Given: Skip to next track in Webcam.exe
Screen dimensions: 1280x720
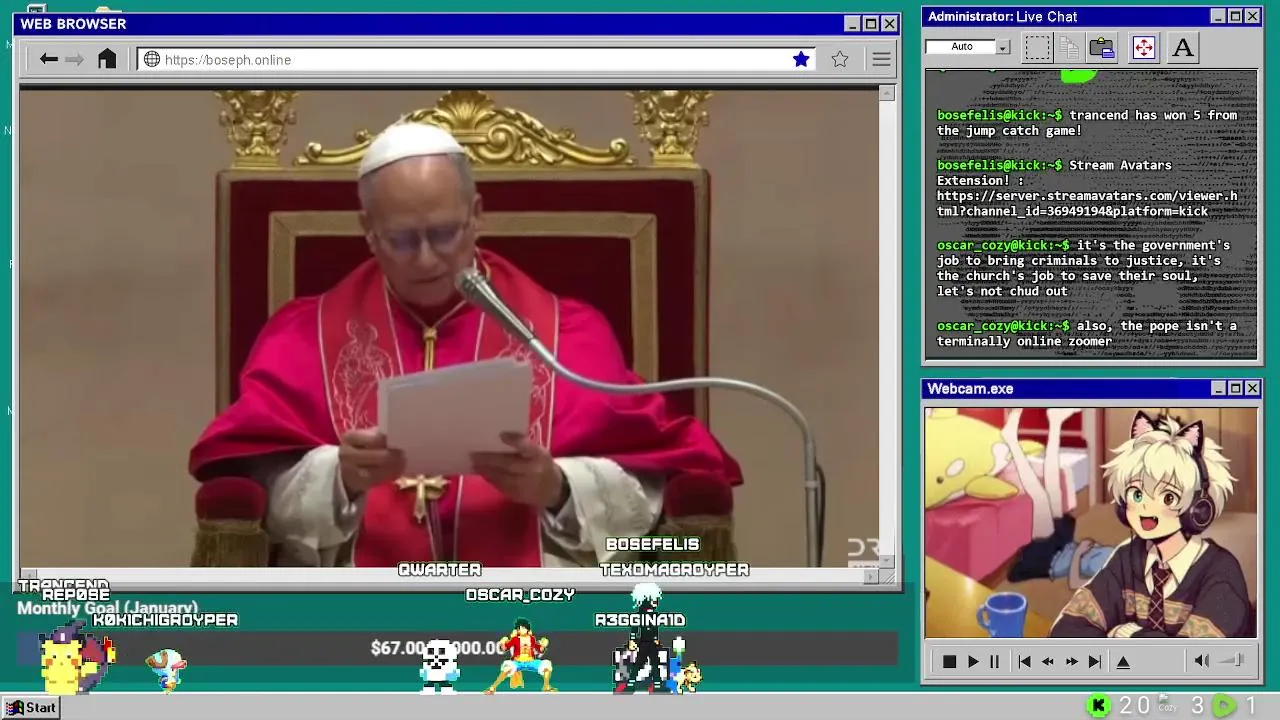Looking at the screenshot, I should pyautogui.click(x=1095, y=661).
